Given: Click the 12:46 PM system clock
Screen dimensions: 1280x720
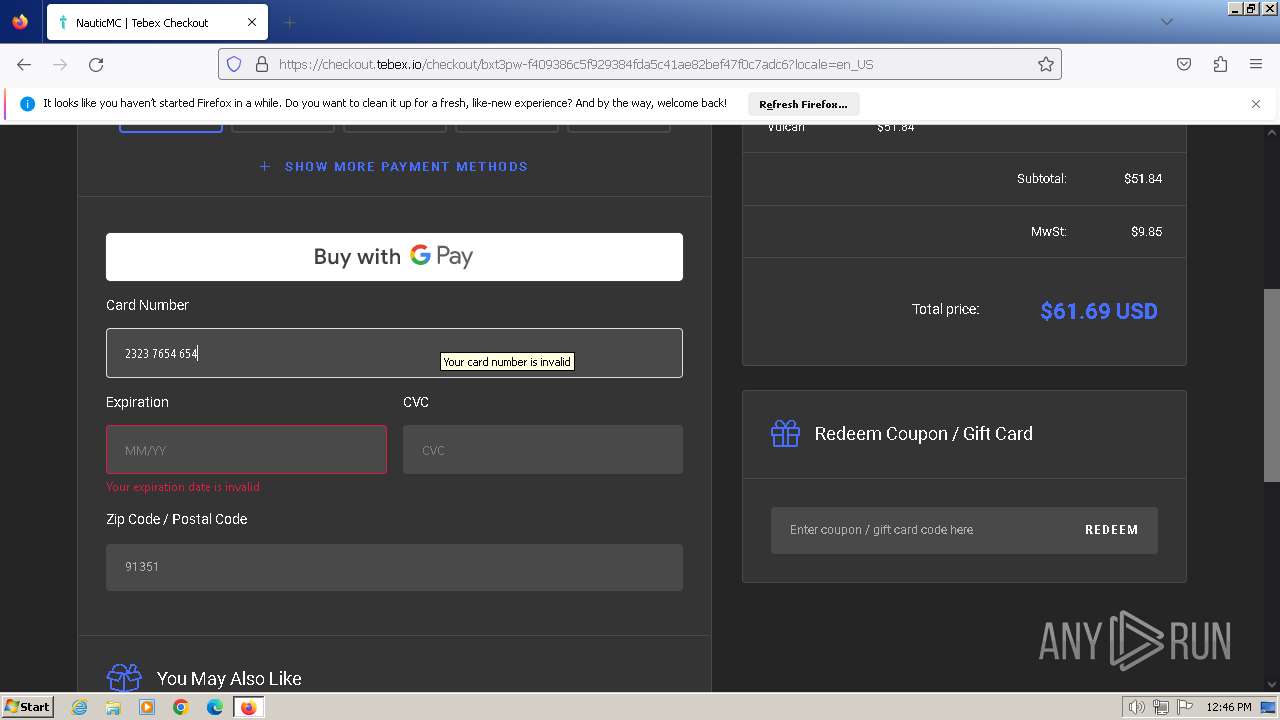Looking at the screenshot, I should 1228,707.
